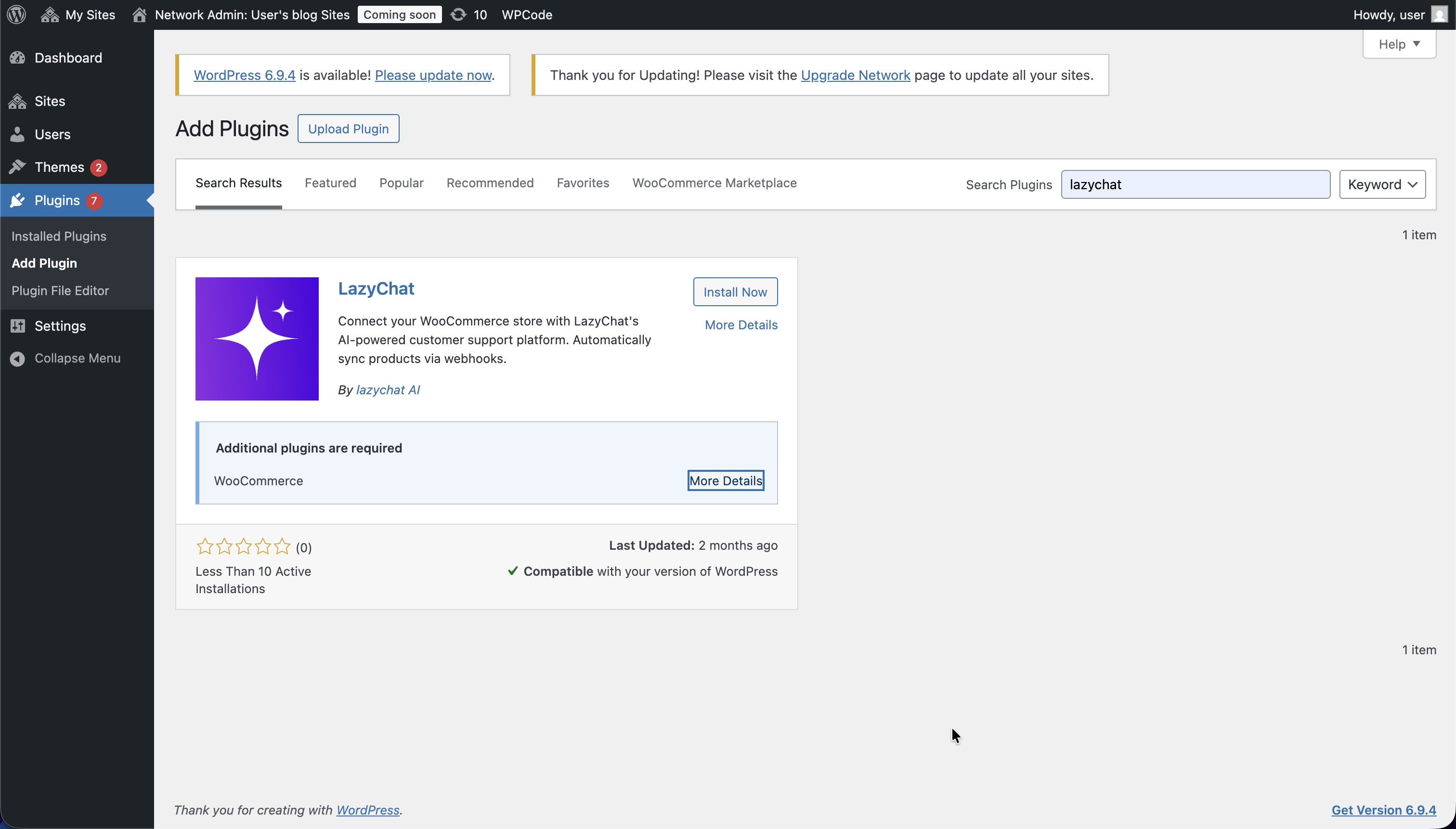The width and height of the screenshot is (1456, 829).
Task: Open My Sites network icon
Action: [x=50, y=14]
